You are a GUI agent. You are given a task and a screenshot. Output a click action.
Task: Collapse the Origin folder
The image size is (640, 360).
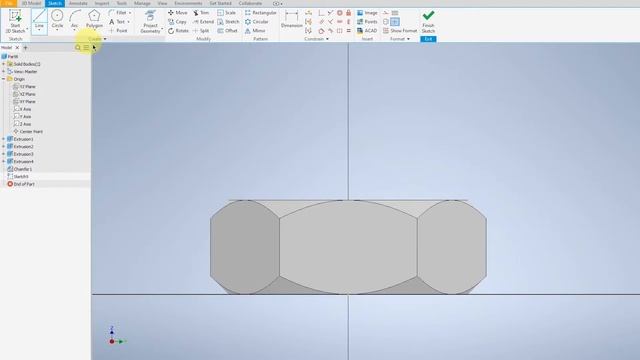[4, 79]
